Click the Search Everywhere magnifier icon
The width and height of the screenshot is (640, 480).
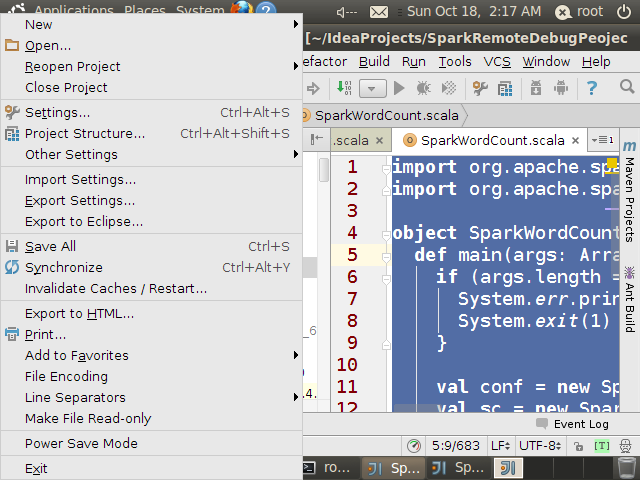point(627,87)
